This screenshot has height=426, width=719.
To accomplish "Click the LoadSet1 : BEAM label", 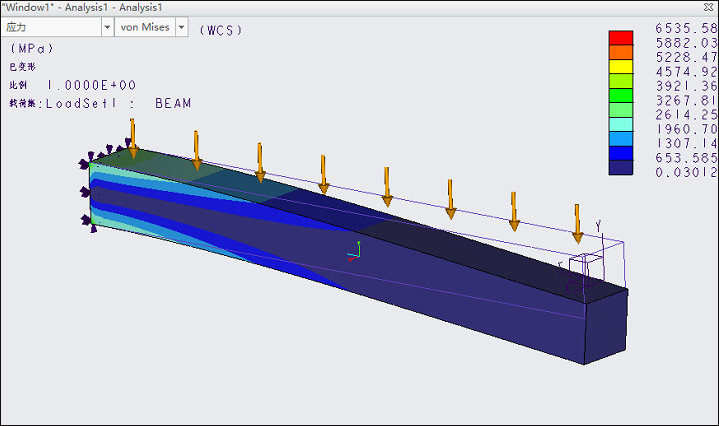I will tap(119, 103).
